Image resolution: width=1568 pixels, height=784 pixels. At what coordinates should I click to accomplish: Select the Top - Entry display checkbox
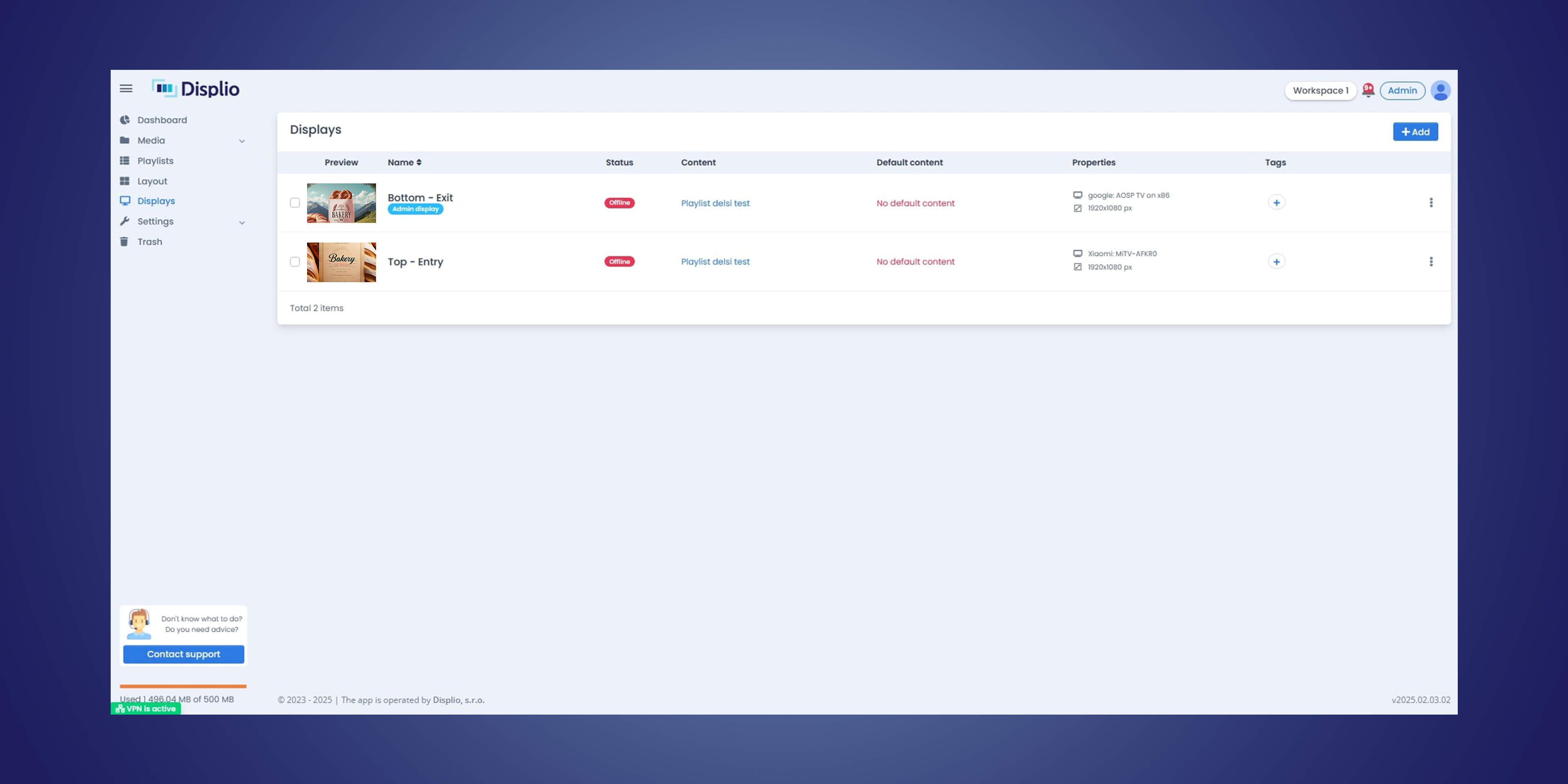pos(295,262)
